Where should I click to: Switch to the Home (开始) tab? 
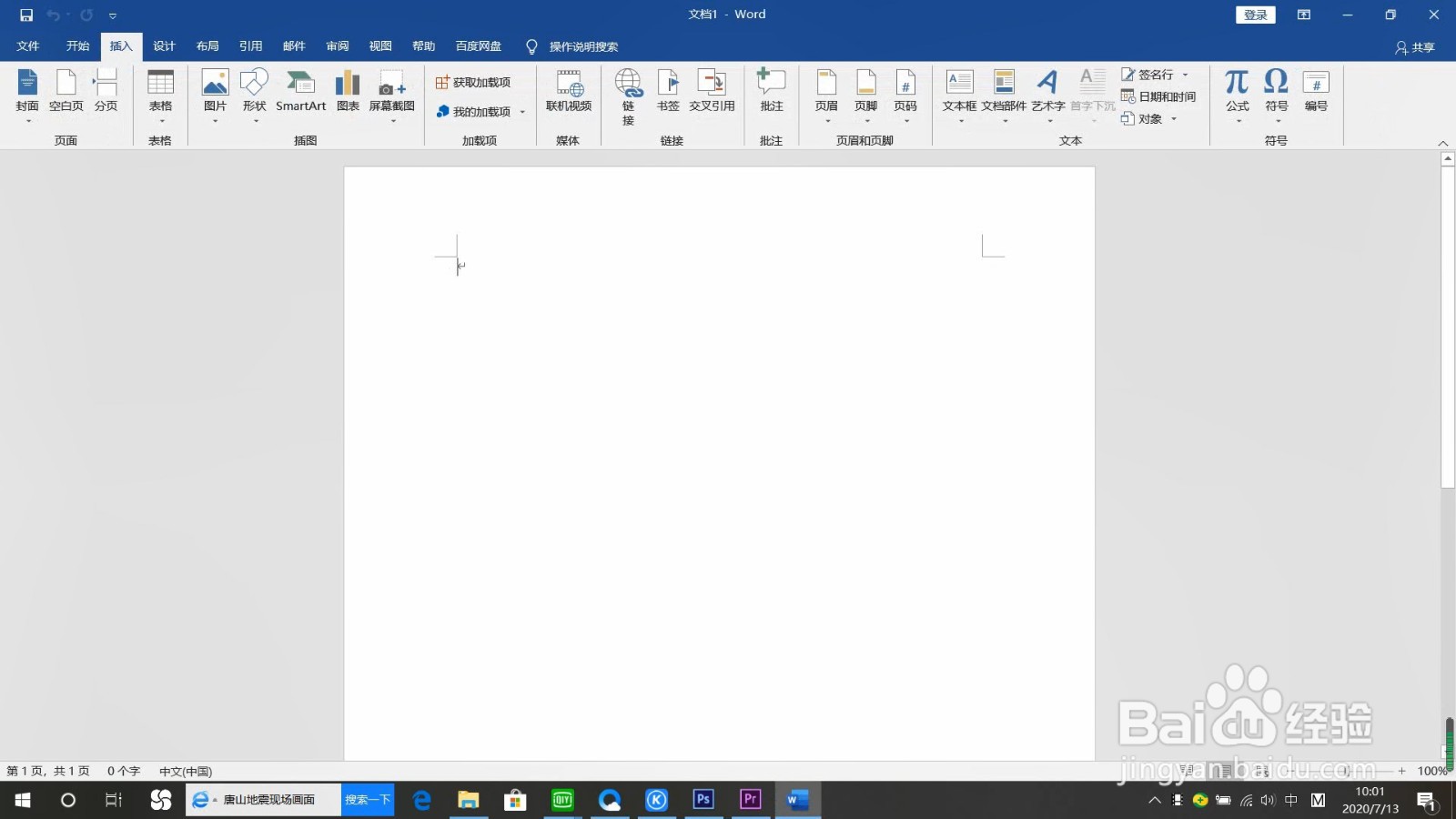click(77, 46)
